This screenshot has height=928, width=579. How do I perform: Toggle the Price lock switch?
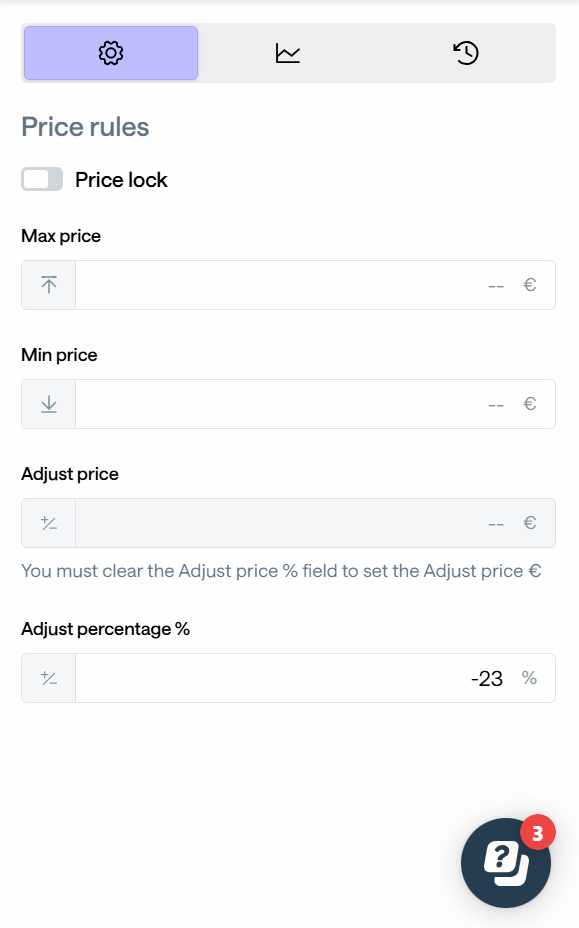42,179
